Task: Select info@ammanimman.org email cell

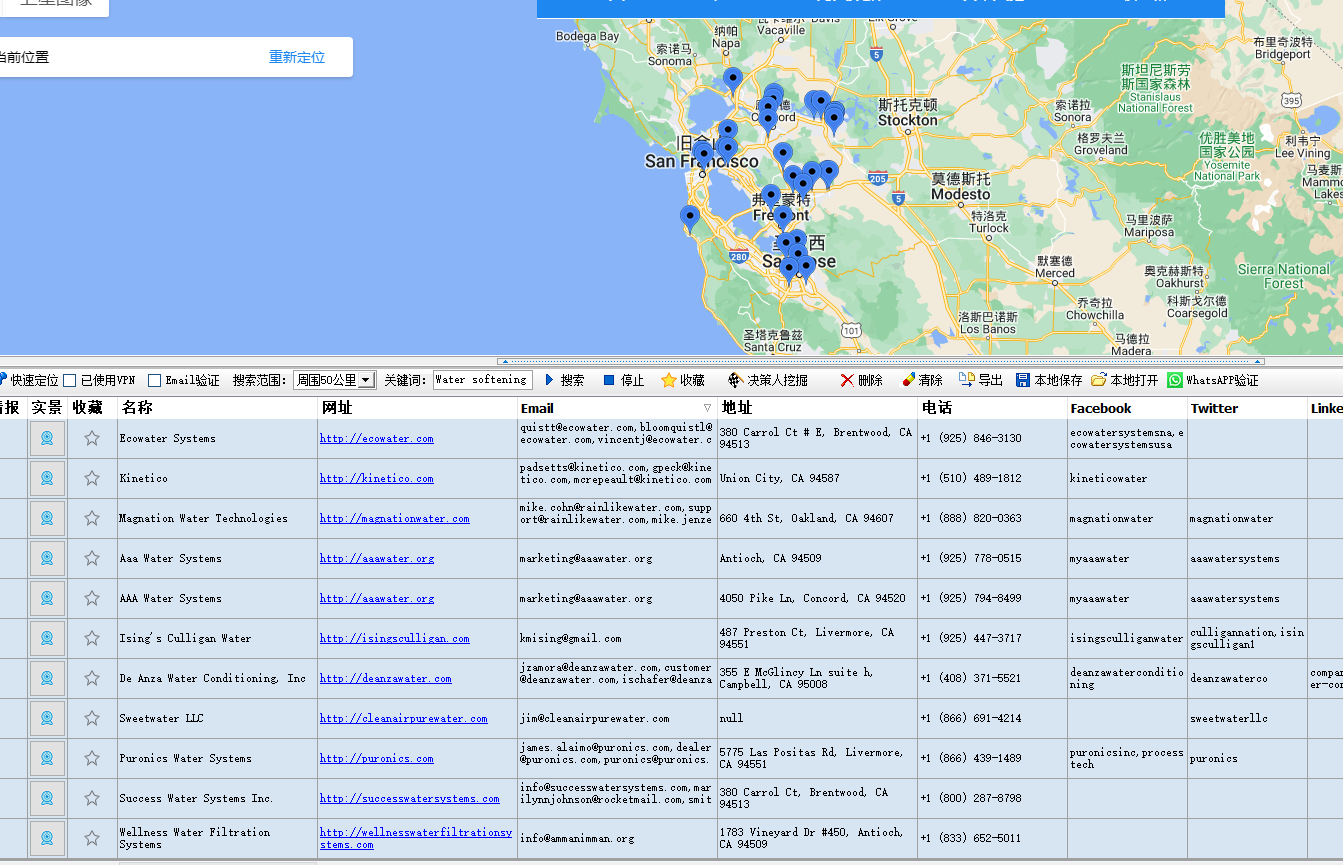Action: 617,838
